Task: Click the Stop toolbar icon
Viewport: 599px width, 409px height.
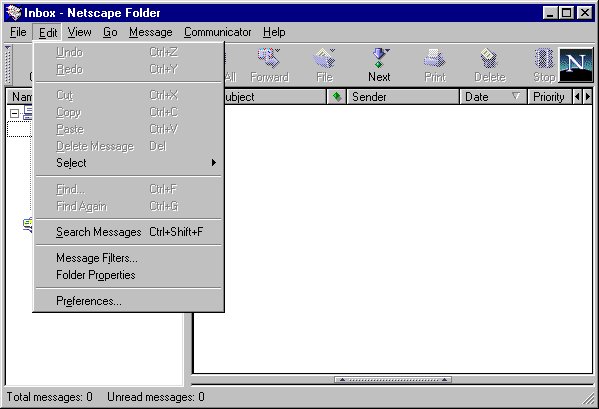Action: [544, 65]
